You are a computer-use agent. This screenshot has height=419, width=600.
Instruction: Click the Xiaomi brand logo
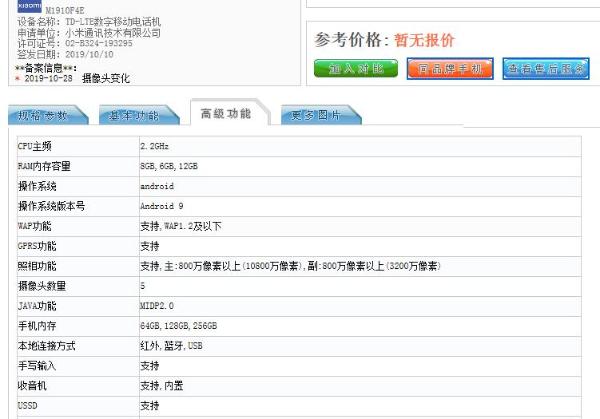coord(29,6)
